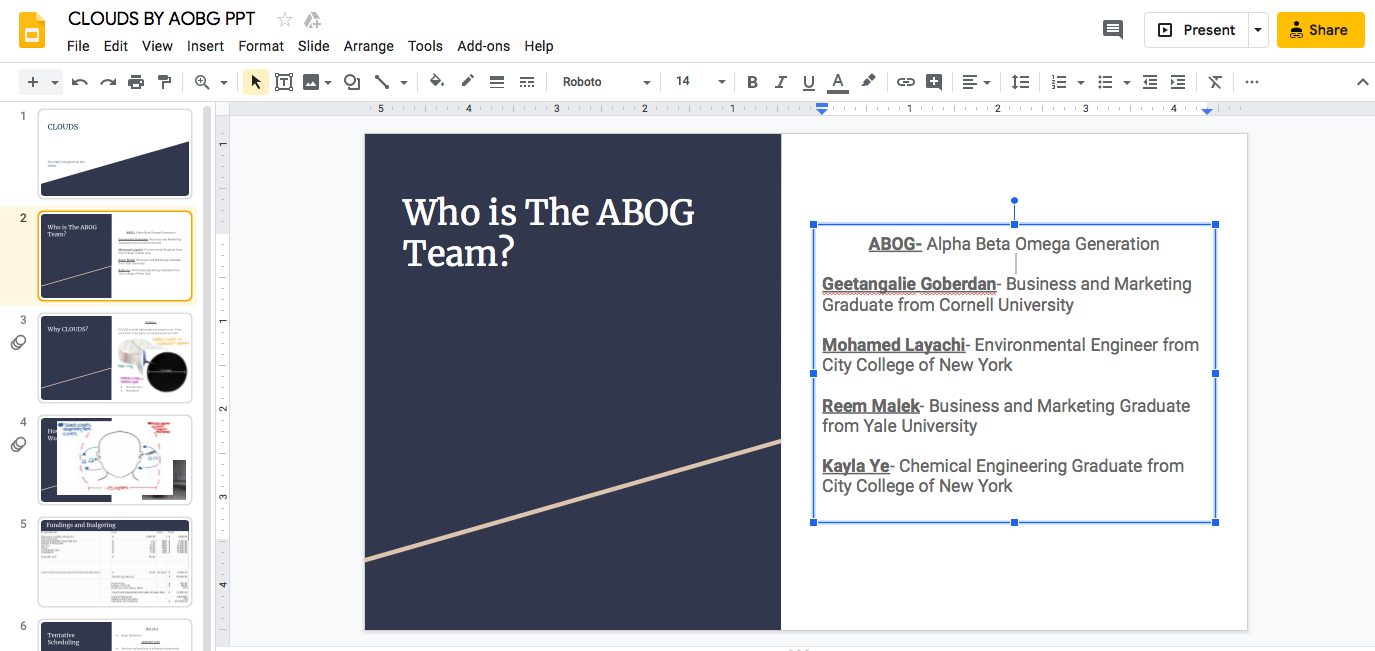Click the Who is The ABOG Team heading
Viewport: 1375px width, 651px height.
[548, 232]
